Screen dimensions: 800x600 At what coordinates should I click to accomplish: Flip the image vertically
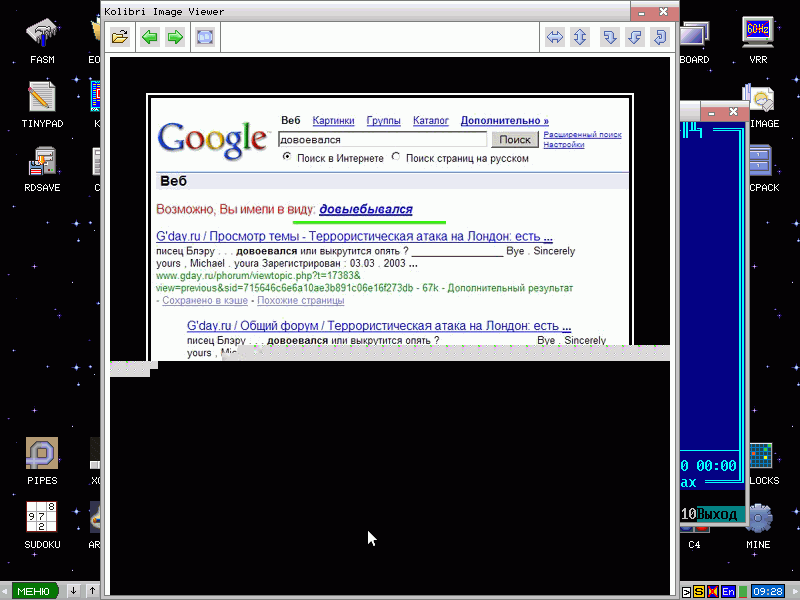pos(579,38)
